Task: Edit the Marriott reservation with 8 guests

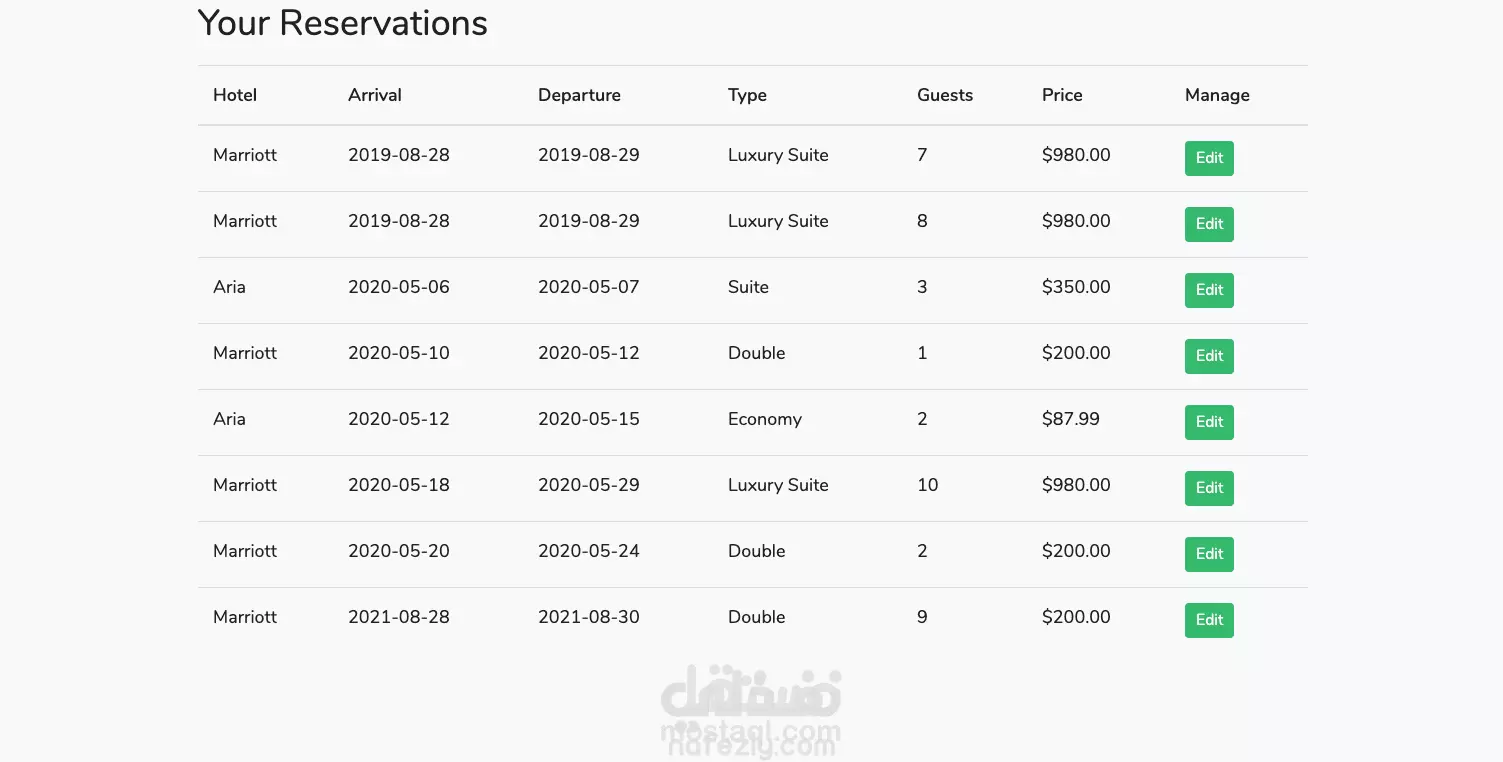Action: coord(1209,224)
